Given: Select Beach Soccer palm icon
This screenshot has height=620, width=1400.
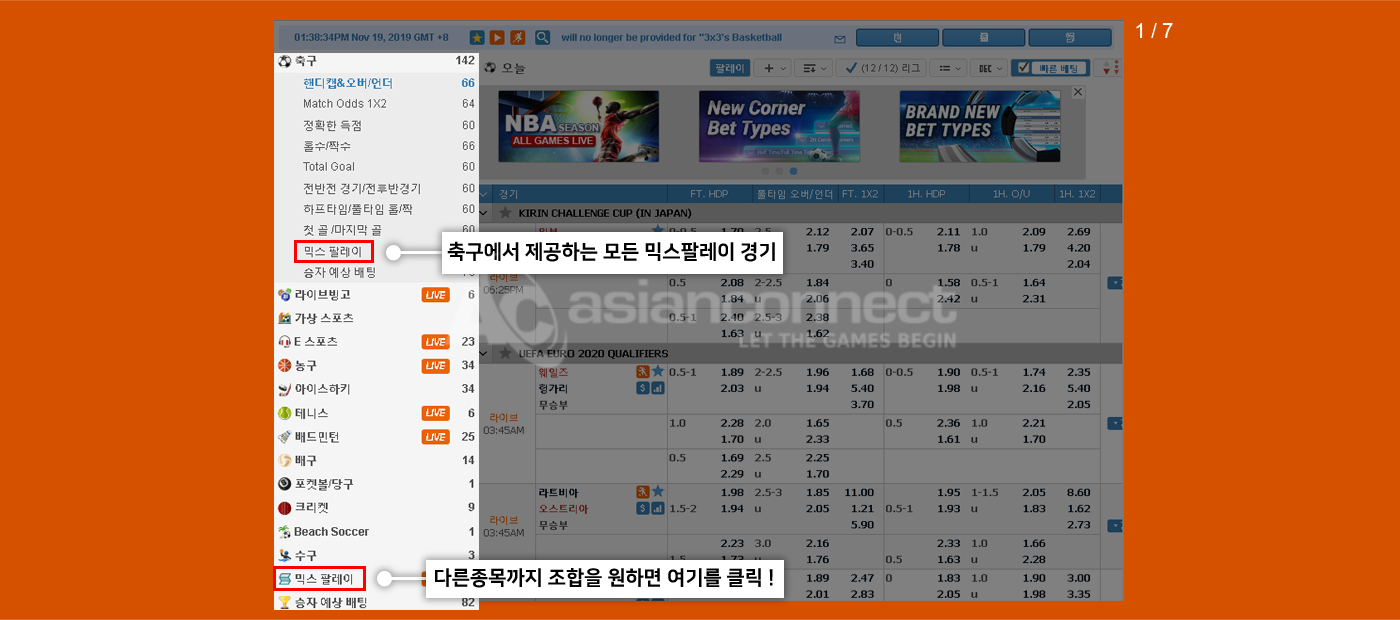Looking at the screenshot, I should [285, 532].
